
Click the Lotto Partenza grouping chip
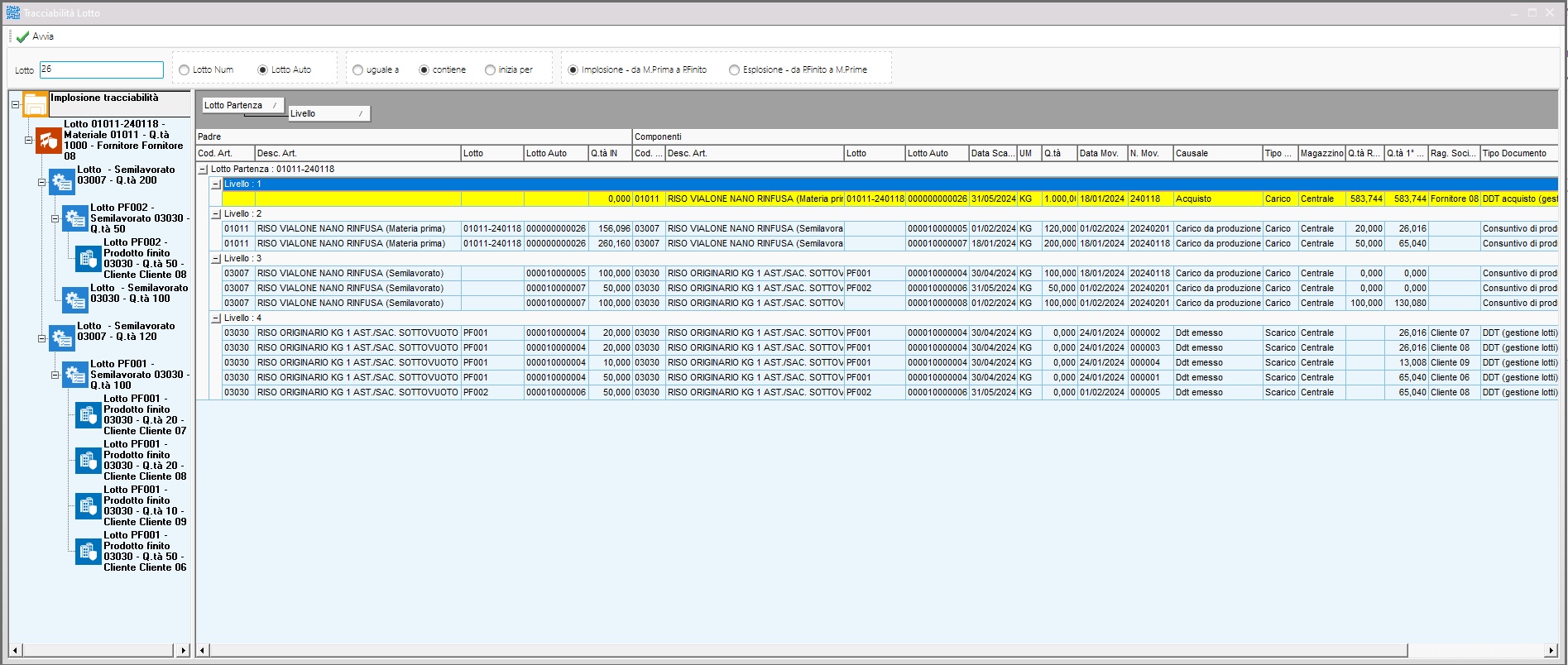tap(243, 105)
